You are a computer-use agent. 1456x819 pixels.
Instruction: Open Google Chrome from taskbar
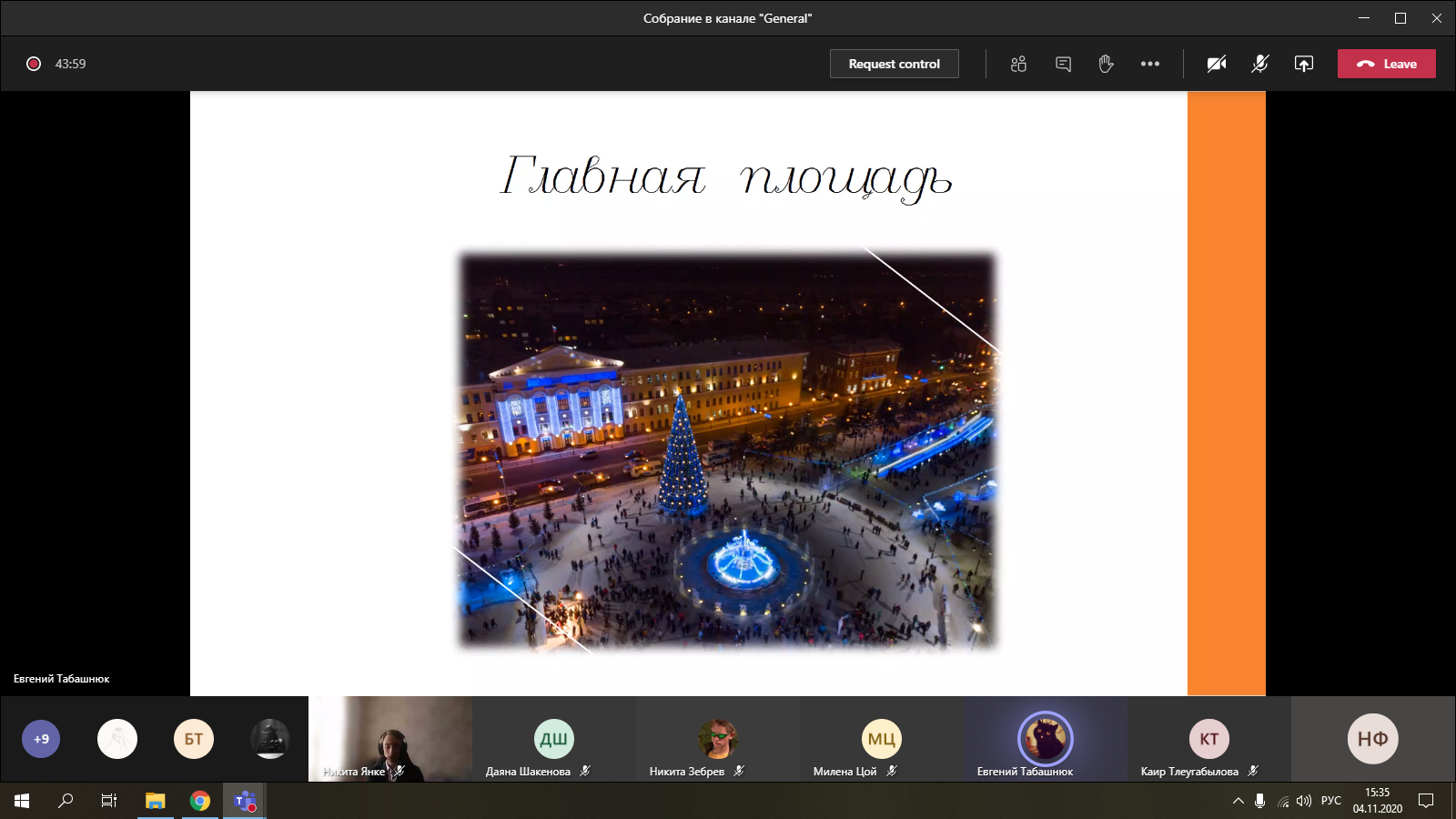click(x=200, y=801)
